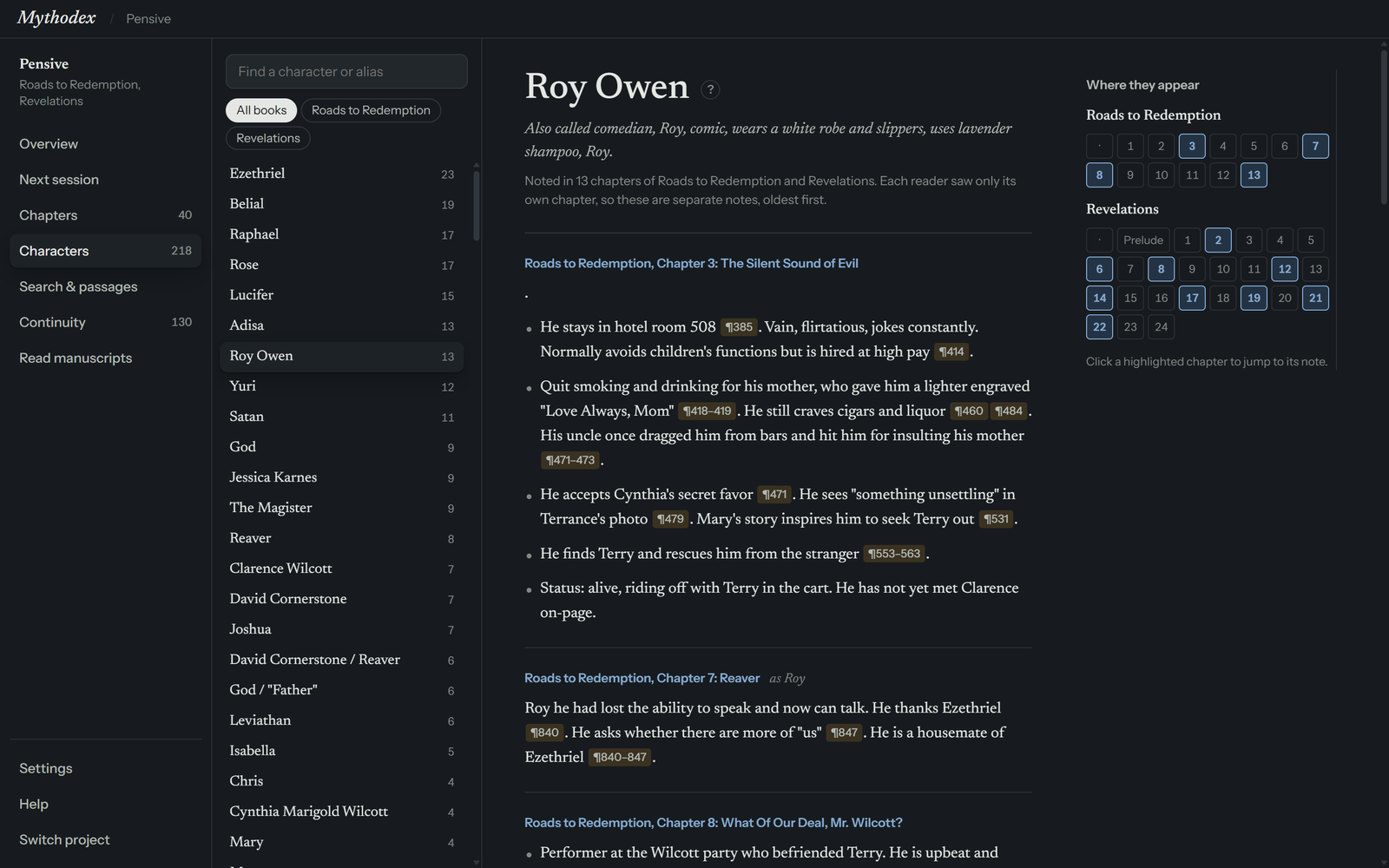
Task: Open Settings
Action: [106, 768]
